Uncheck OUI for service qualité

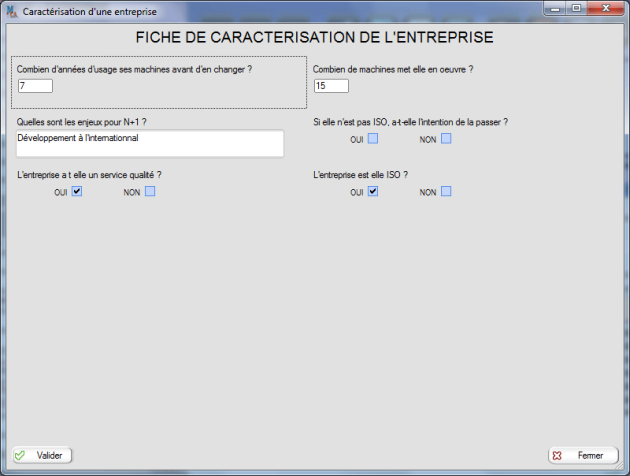pyautogui.click(x=76, y=191)
